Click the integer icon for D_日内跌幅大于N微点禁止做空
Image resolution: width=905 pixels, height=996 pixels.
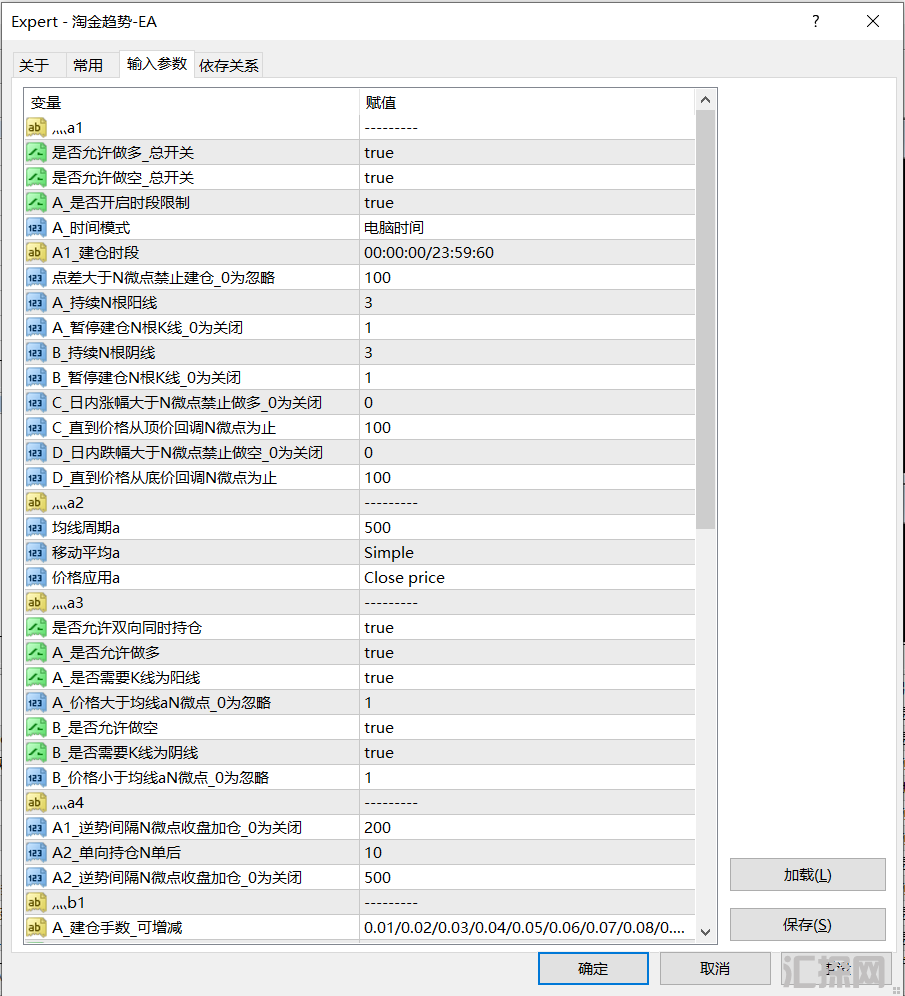point(36,453)
